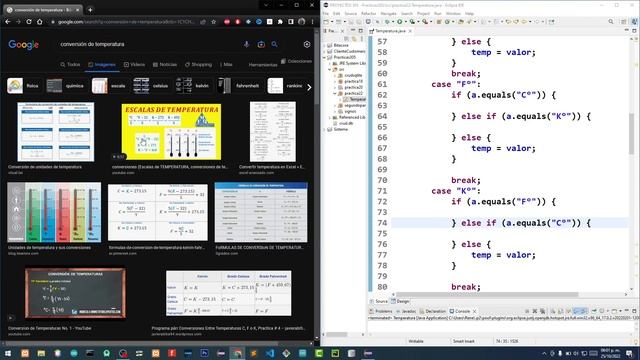
Task: Click the voice search microphone icon in Google
Action: (x=247, y=44)
